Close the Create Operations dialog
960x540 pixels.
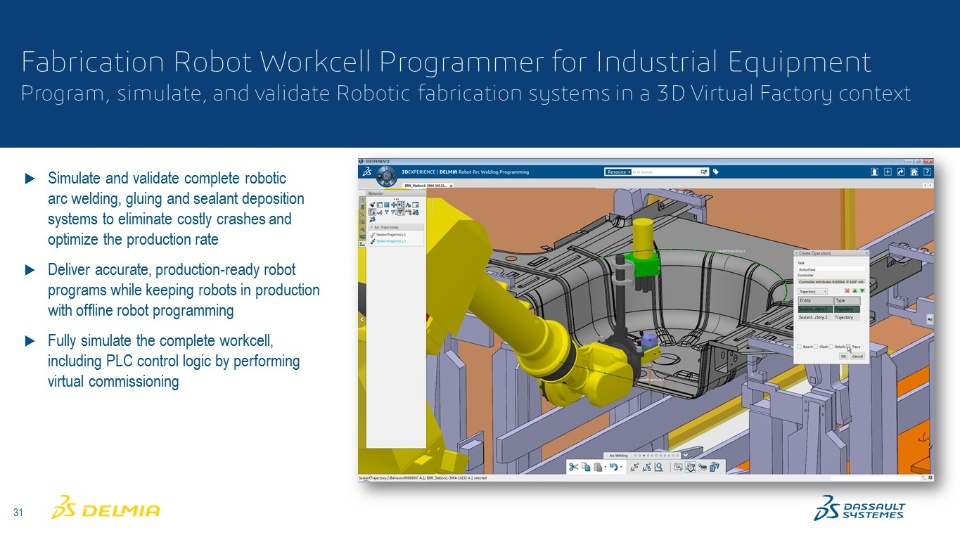(x=866, y=253)
